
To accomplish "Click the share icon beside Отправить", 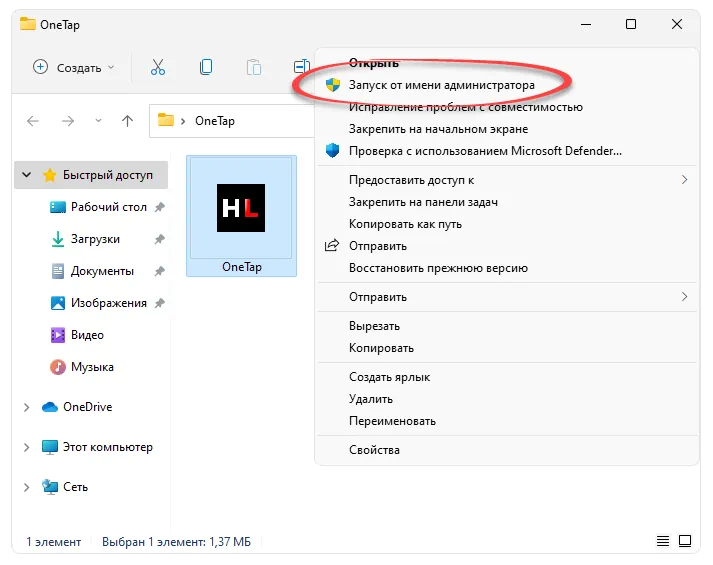I will coord(332,245).
